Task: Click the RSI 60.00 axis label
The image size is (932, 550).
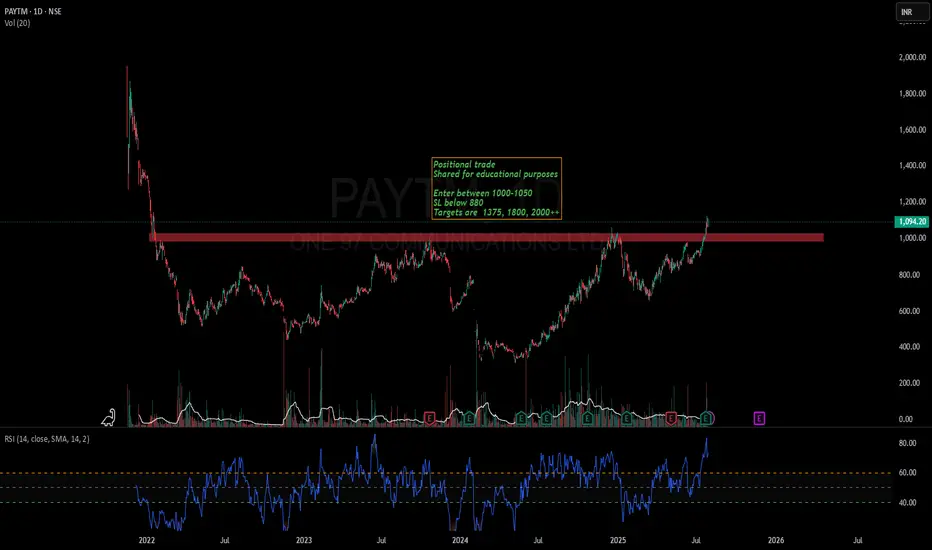Action: coord(907,473)
